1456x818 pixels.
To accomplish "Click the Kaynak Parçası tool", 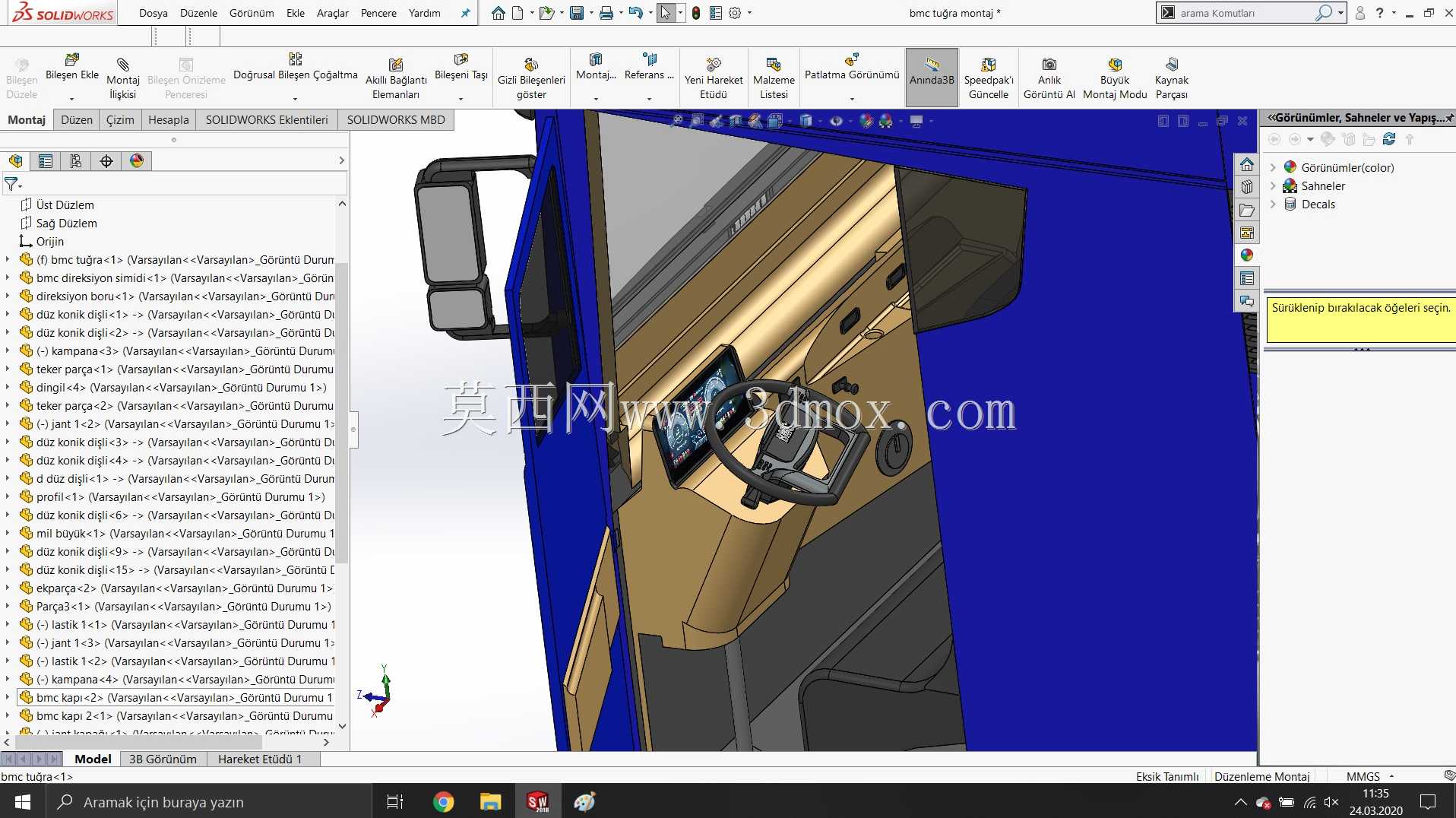I will [x=1171, y=78].
